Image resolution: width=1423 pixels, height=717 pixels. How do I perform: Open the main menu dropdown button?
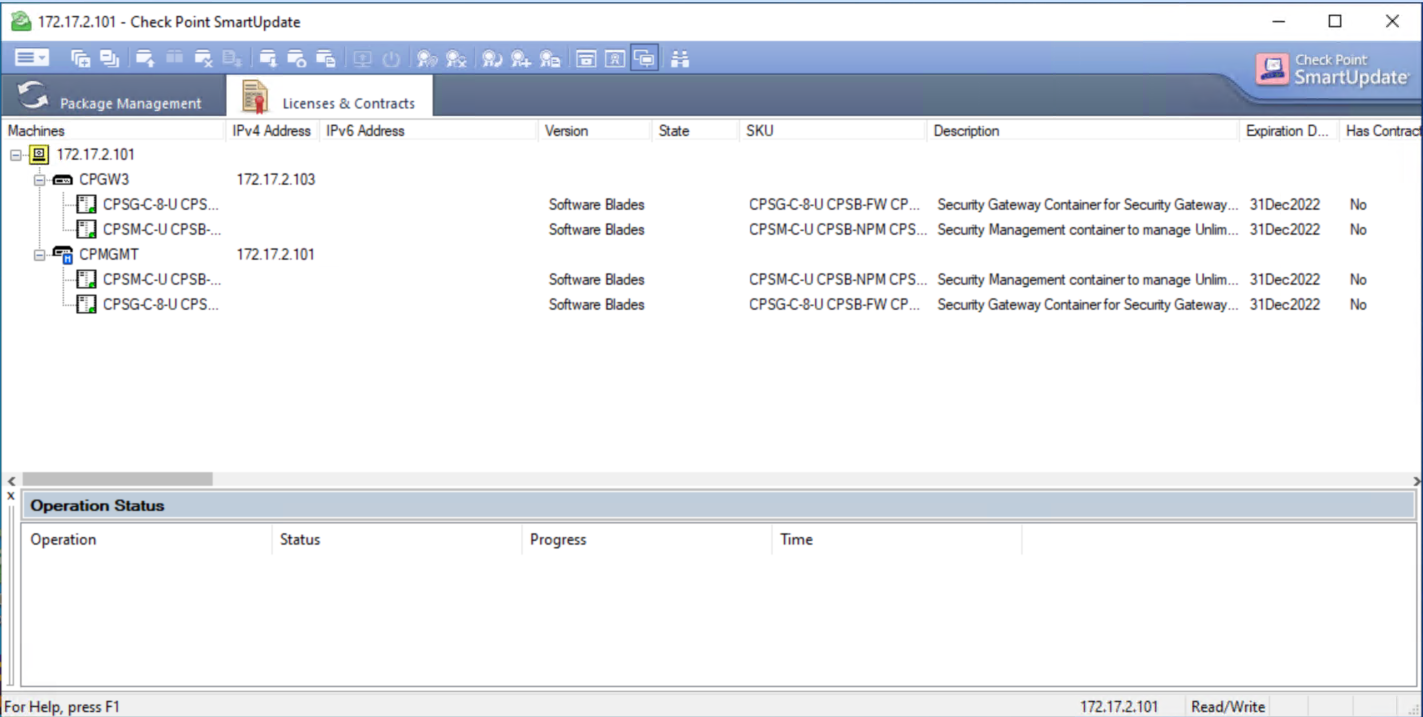click(31, 59)
